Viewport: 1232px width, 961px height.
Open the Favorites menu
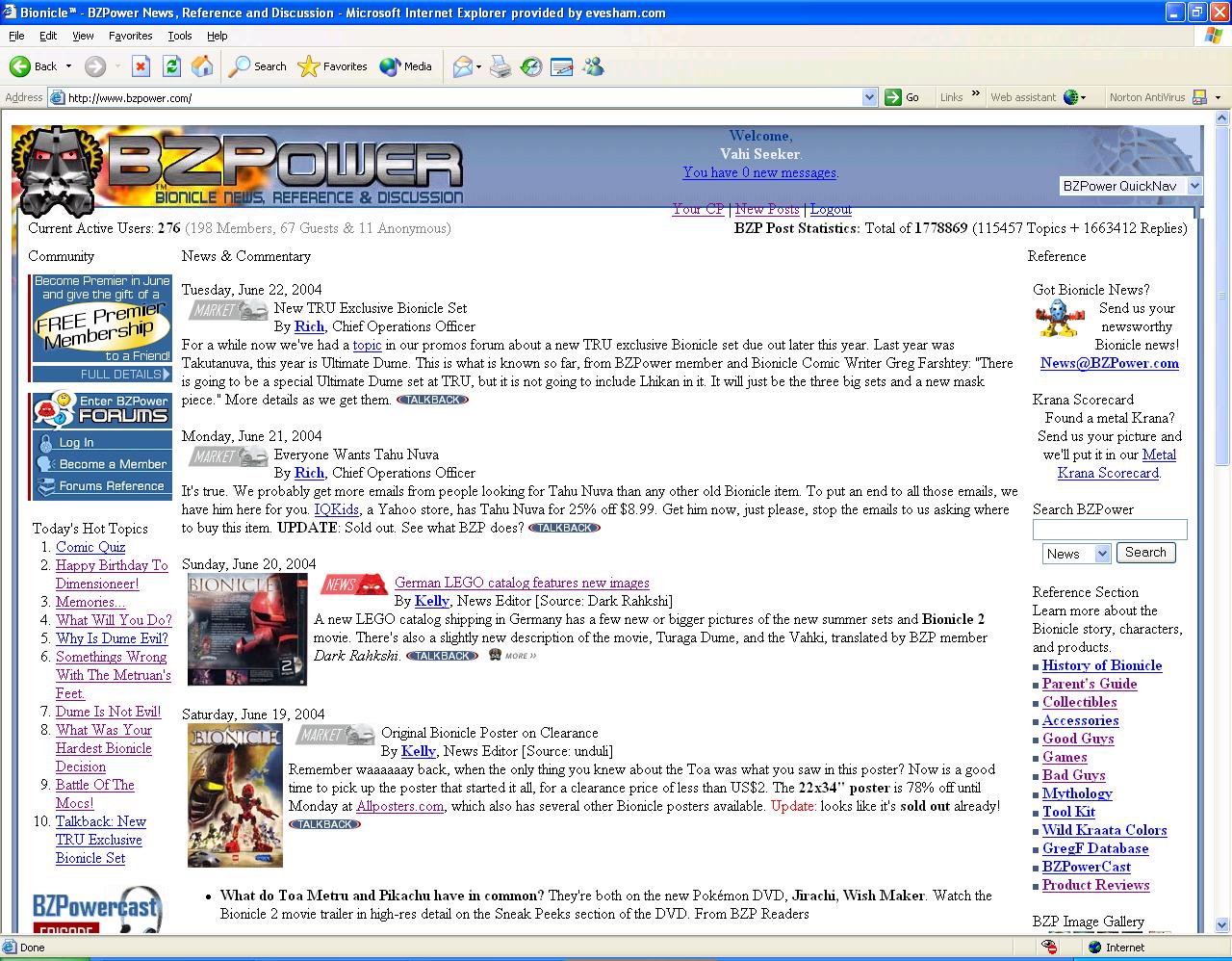130,36
